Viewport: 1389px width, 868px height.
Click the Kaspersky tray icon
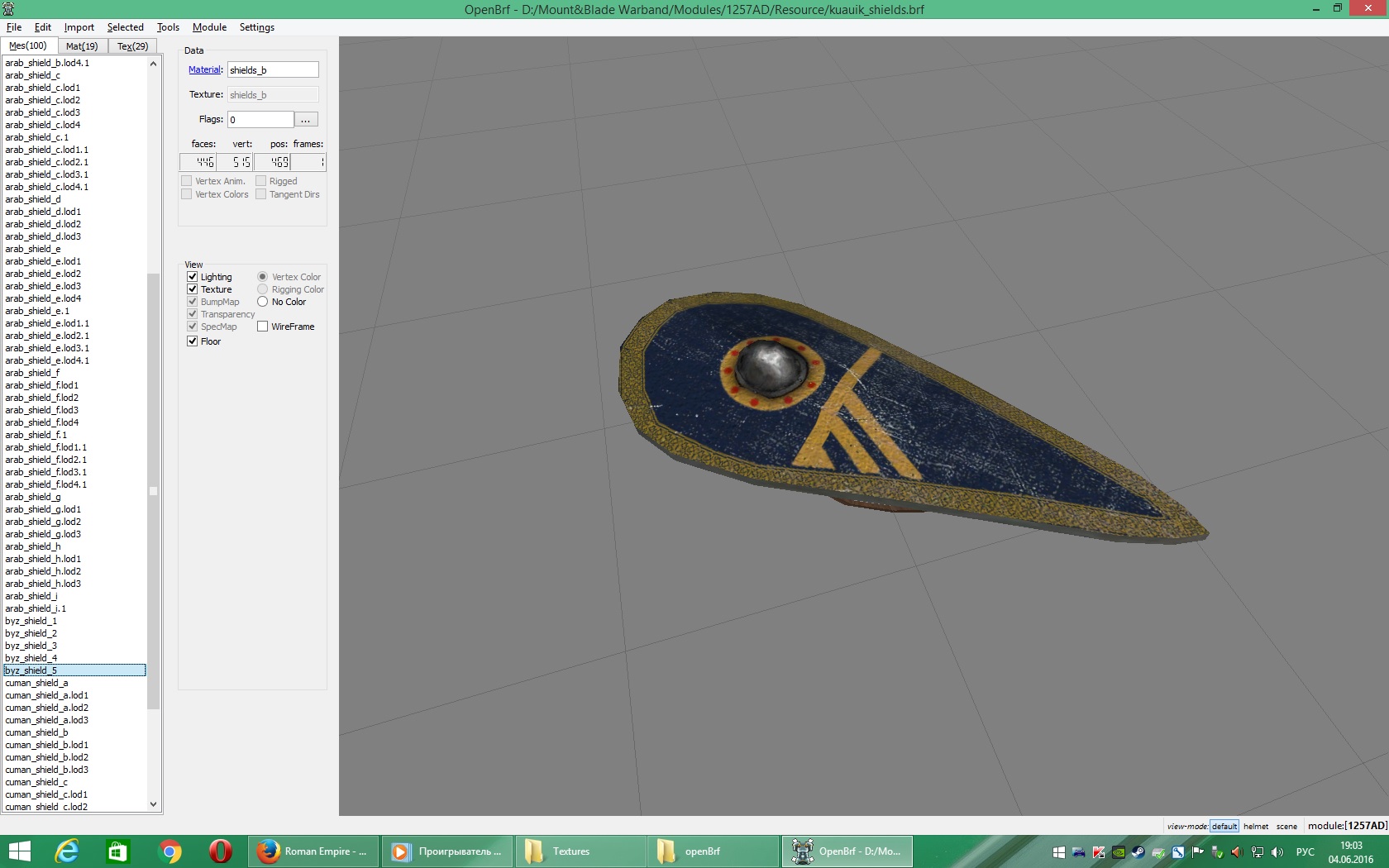(x=1099, y=852)
